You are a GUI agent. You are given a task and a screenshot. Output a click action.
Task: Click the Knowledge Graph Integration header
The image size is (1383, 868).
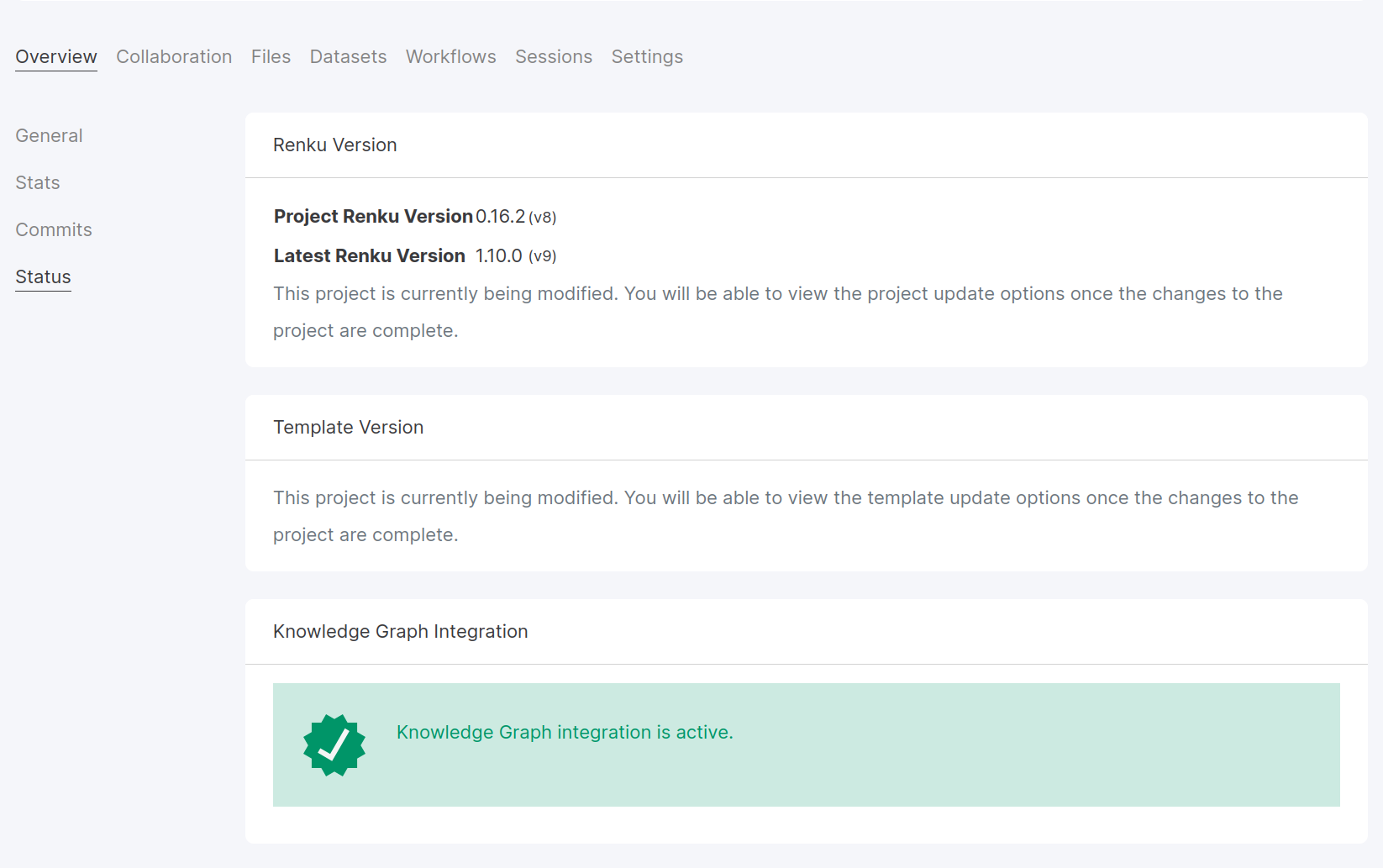tap(400, 631)
